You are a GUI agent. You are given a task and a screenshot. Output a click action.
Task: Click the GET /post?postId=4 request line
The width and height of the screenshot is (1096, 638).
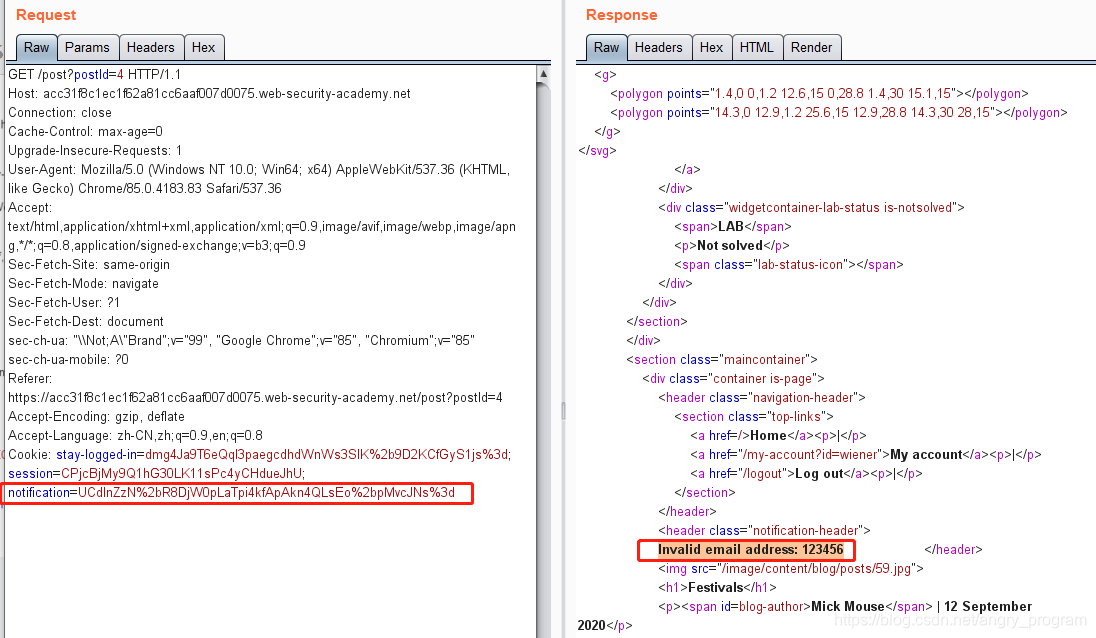(94, 75)
